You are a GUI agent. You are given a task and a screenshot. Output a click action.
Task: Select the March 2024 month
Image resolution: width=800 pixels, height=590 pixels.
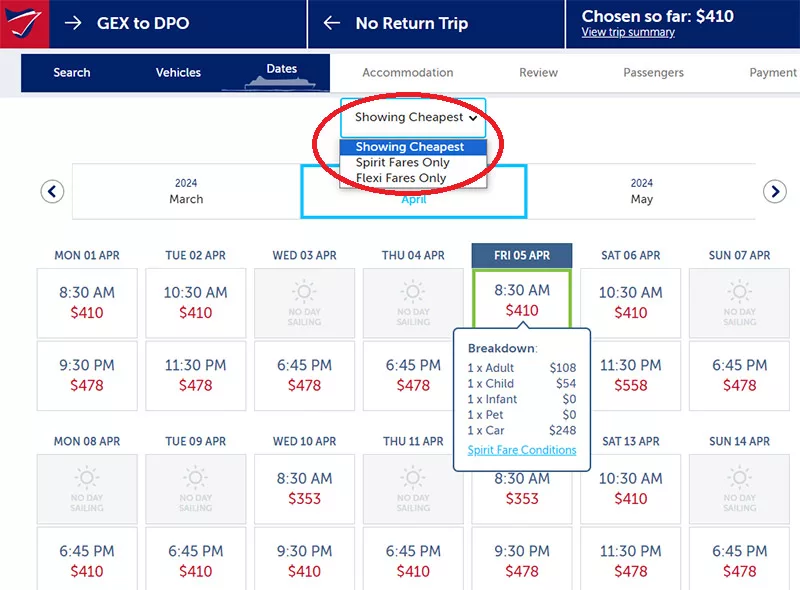(186, 191)
